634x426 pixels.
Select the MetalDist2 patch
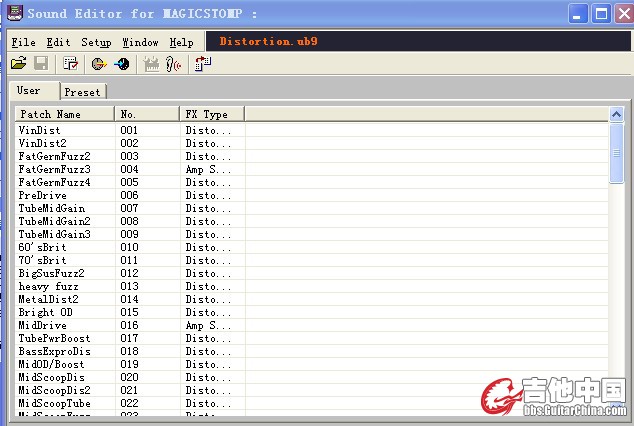[49, 299]
